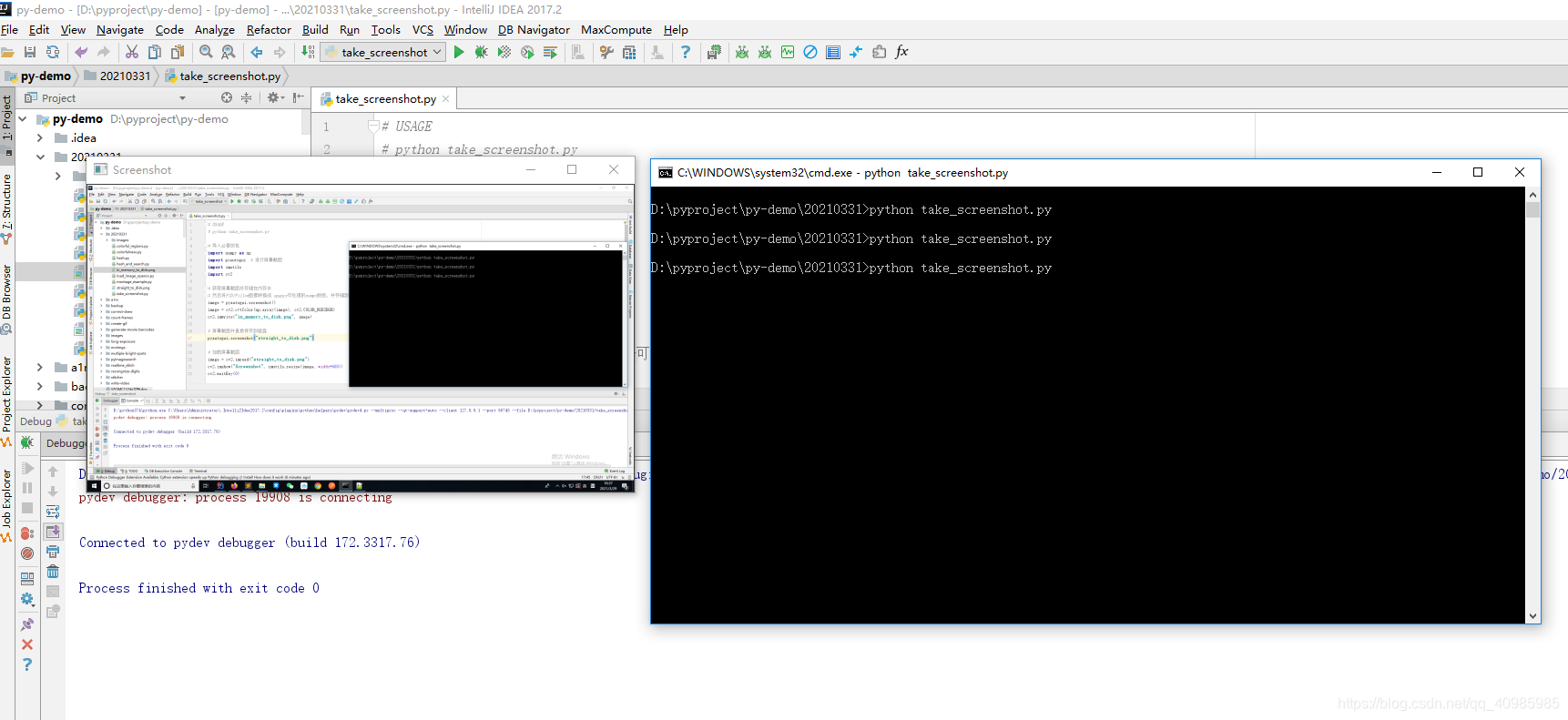Screen dimensions: 1568x720
Task: Undo via the purple back-arrow icon
Action: (x=81, y=52)
